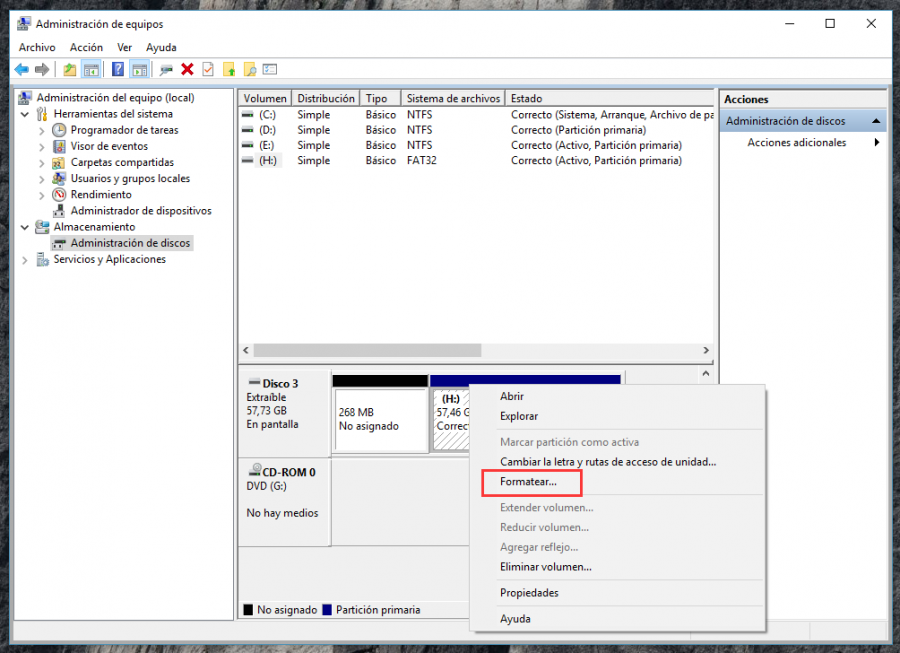Click Propiedades in the context menu
The width and height of the screenshot is (900, 653).
tap(529, 593)
